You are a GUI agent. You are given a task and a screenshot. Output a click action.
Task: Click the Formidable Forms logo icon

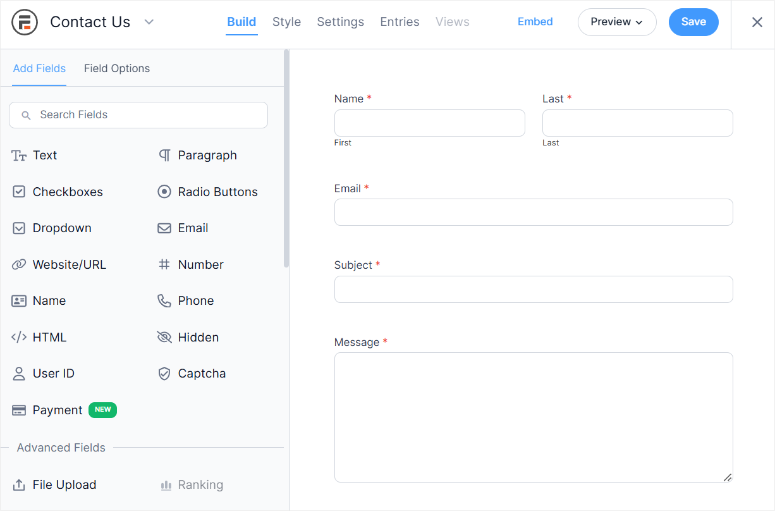pyautogui.click(x=25, y=22)
